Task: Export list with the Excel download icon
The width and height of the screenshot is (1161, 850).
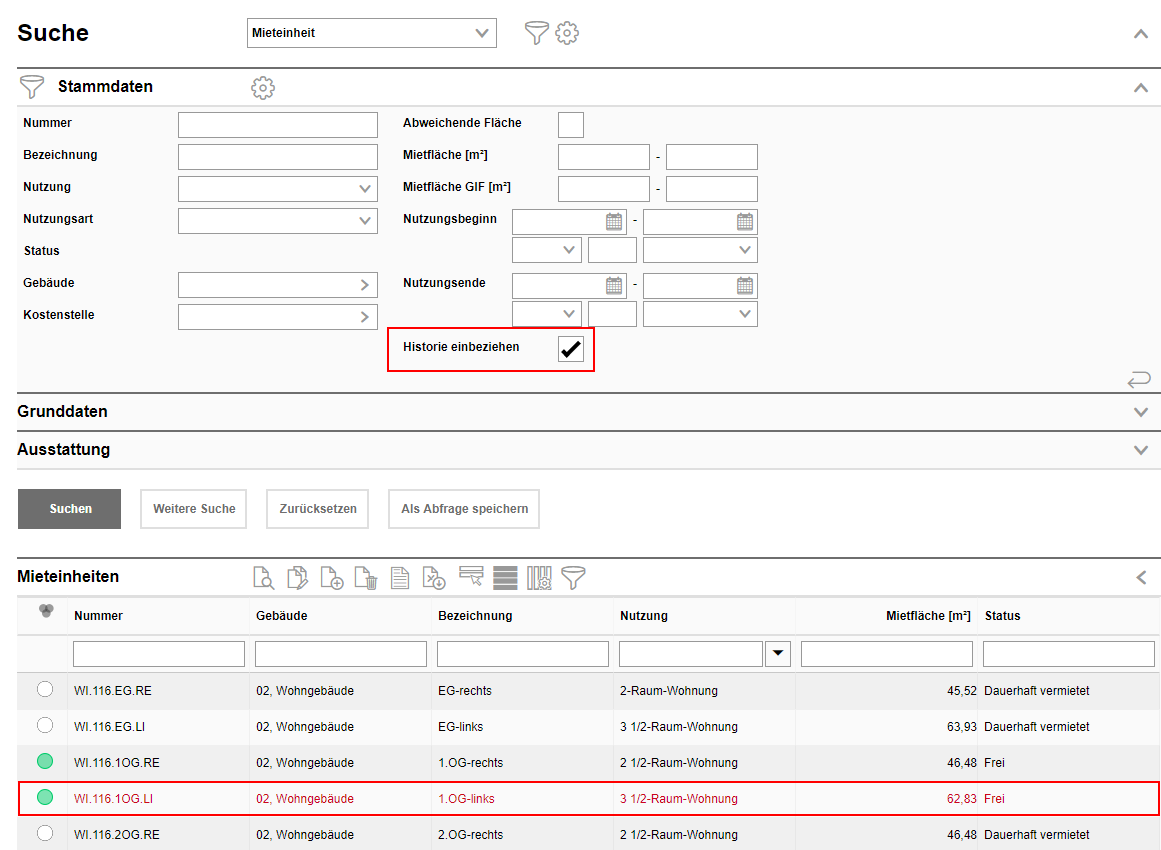Action: 434,578
